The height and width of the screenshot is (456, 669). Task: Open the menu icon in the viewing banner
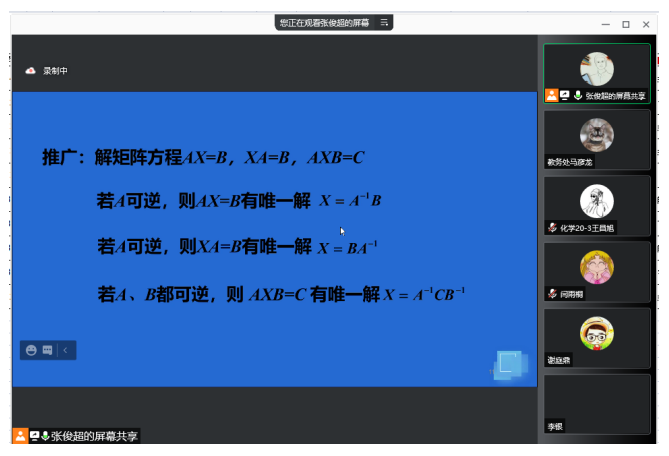point(385,22)
